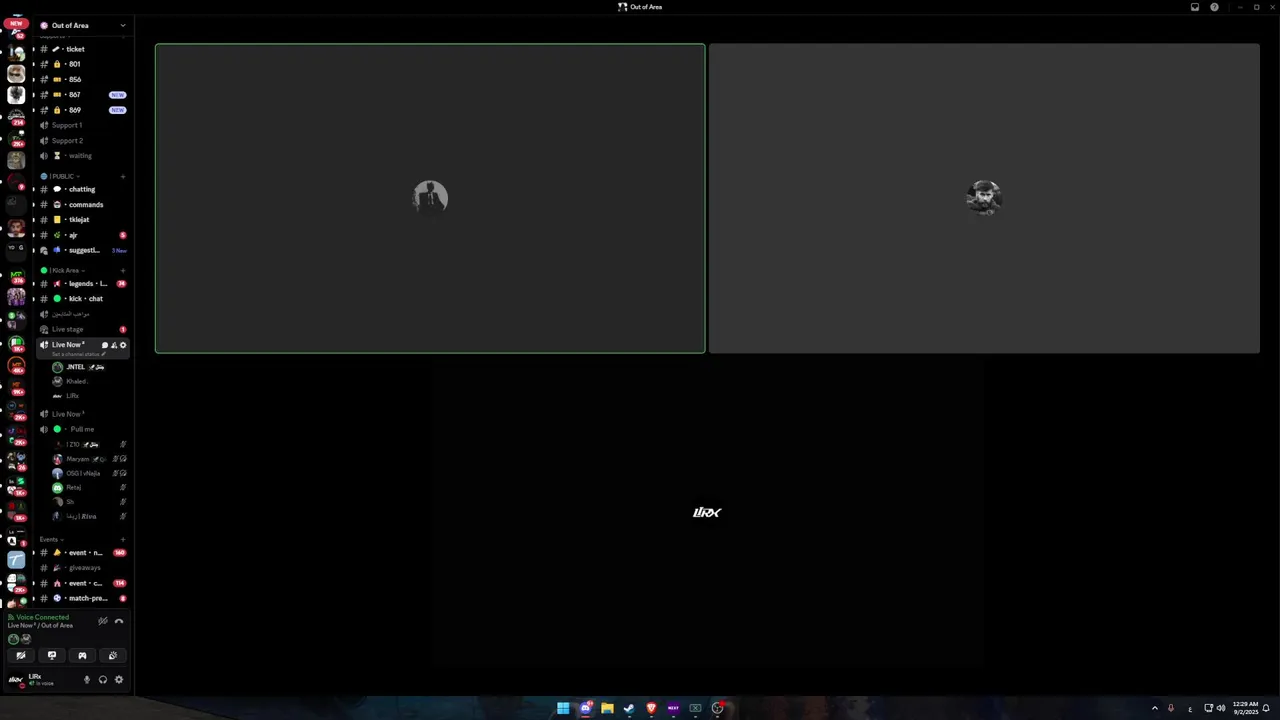Open the ajr channel
Viewport: 1280px width, 720px height.
pyautogui.click(x=84, y=235)
